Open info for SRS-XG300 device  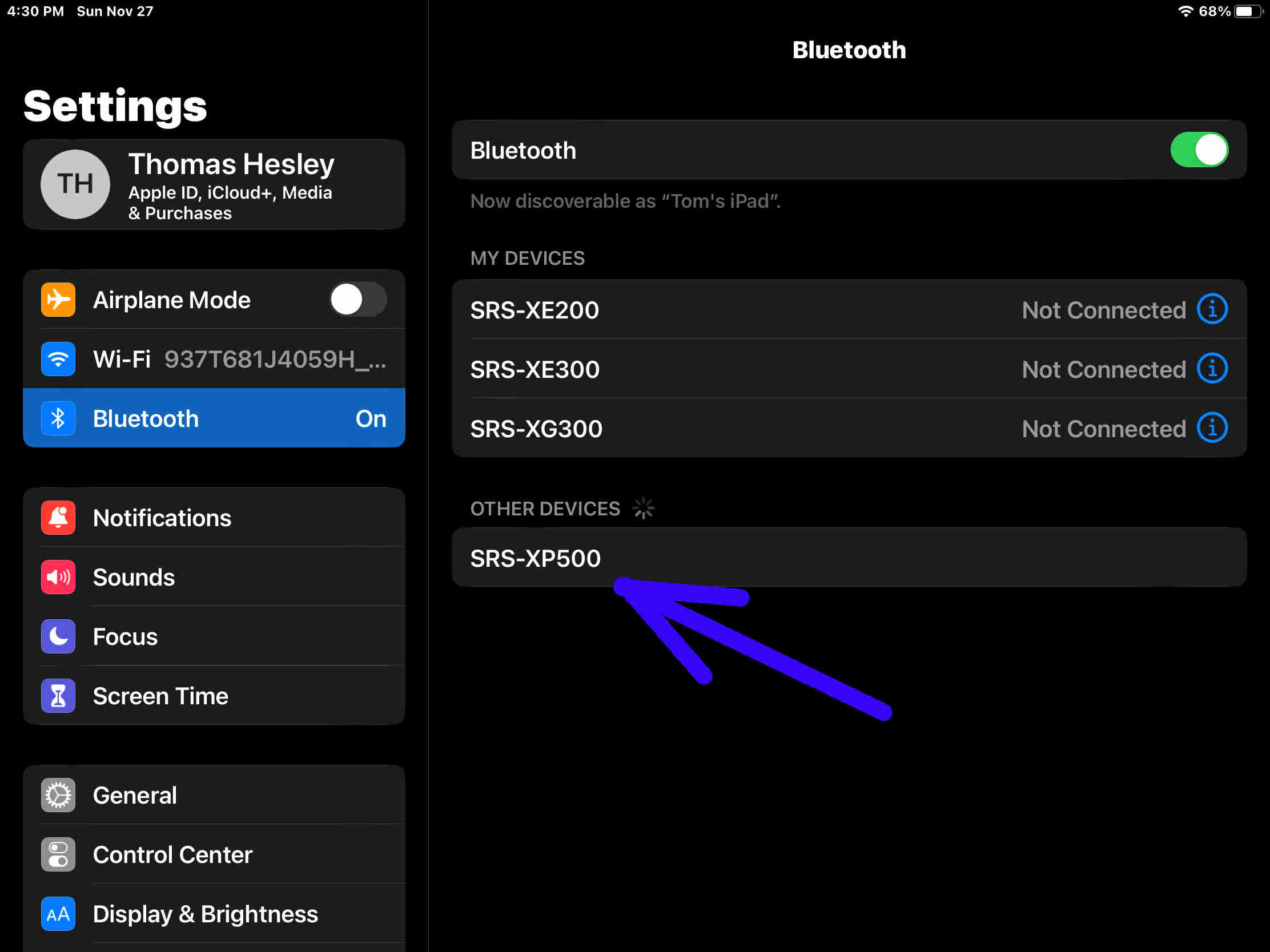(1212, 427)
